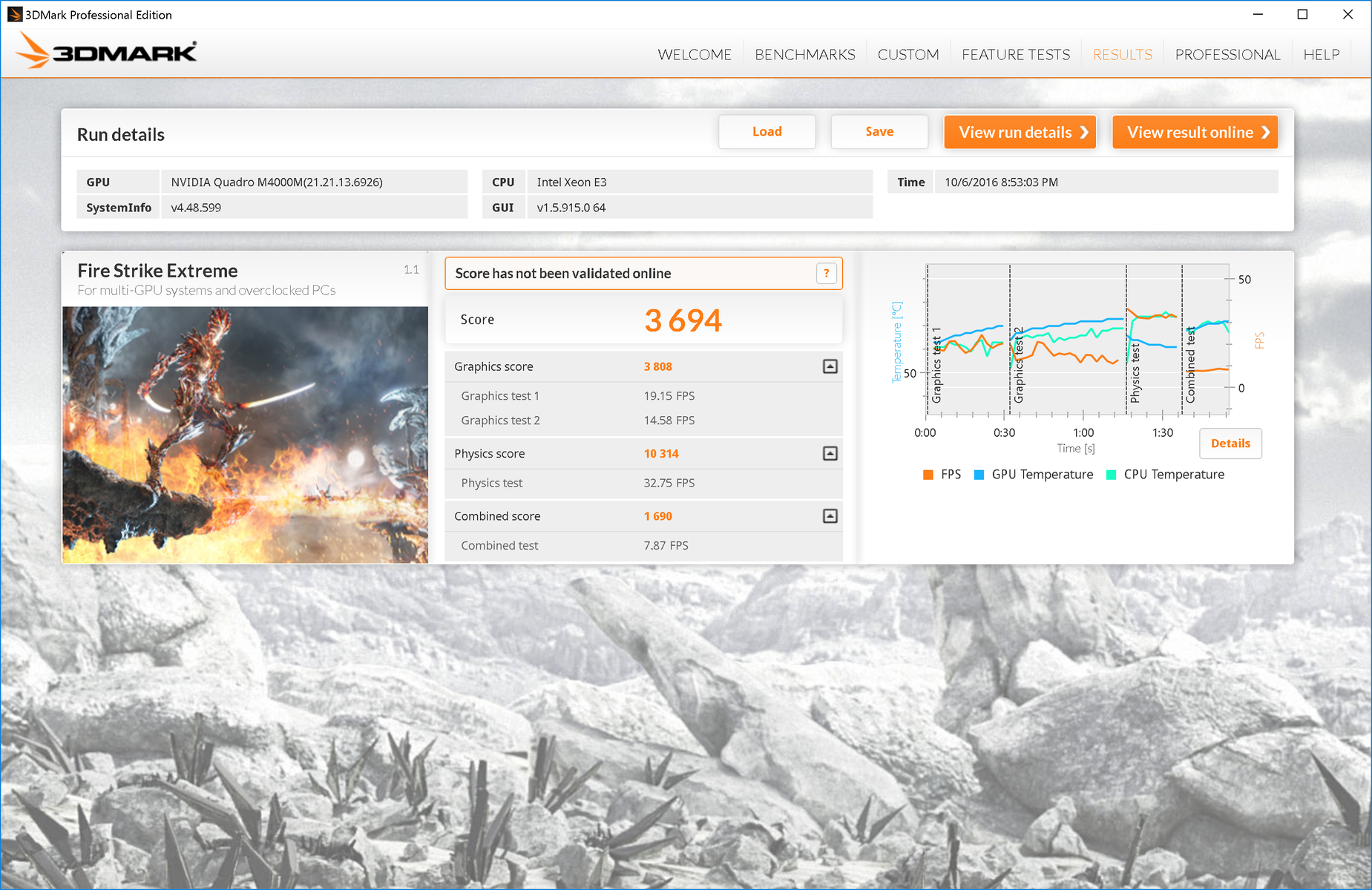Image resolution: width=1372 pixels, height=890 pixels.
Task: Collapse the Physics score section
Action: [x=830, y=453]
